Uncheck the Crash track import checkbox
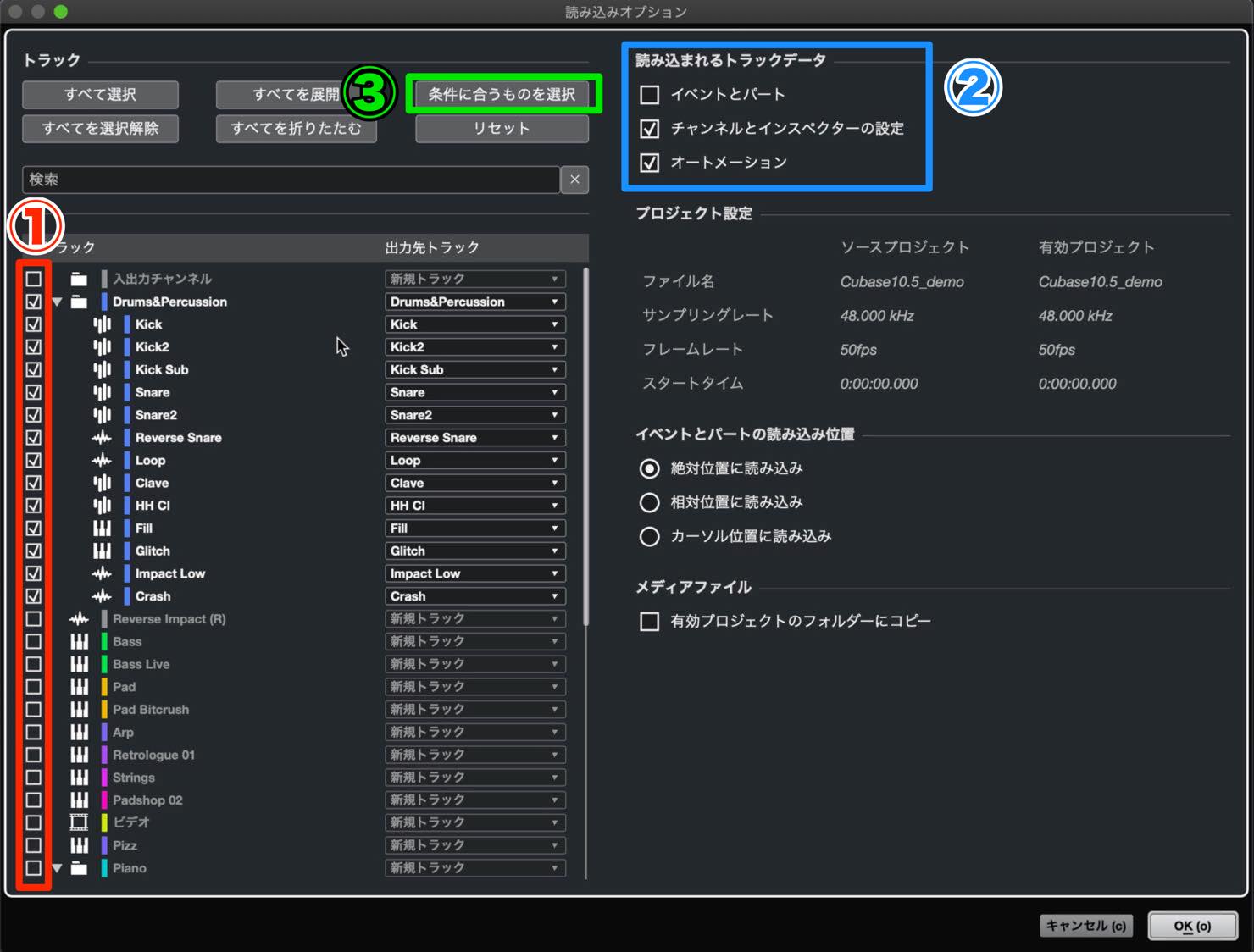The width and height of the screenshot is (1254, 952). [34, 596]
